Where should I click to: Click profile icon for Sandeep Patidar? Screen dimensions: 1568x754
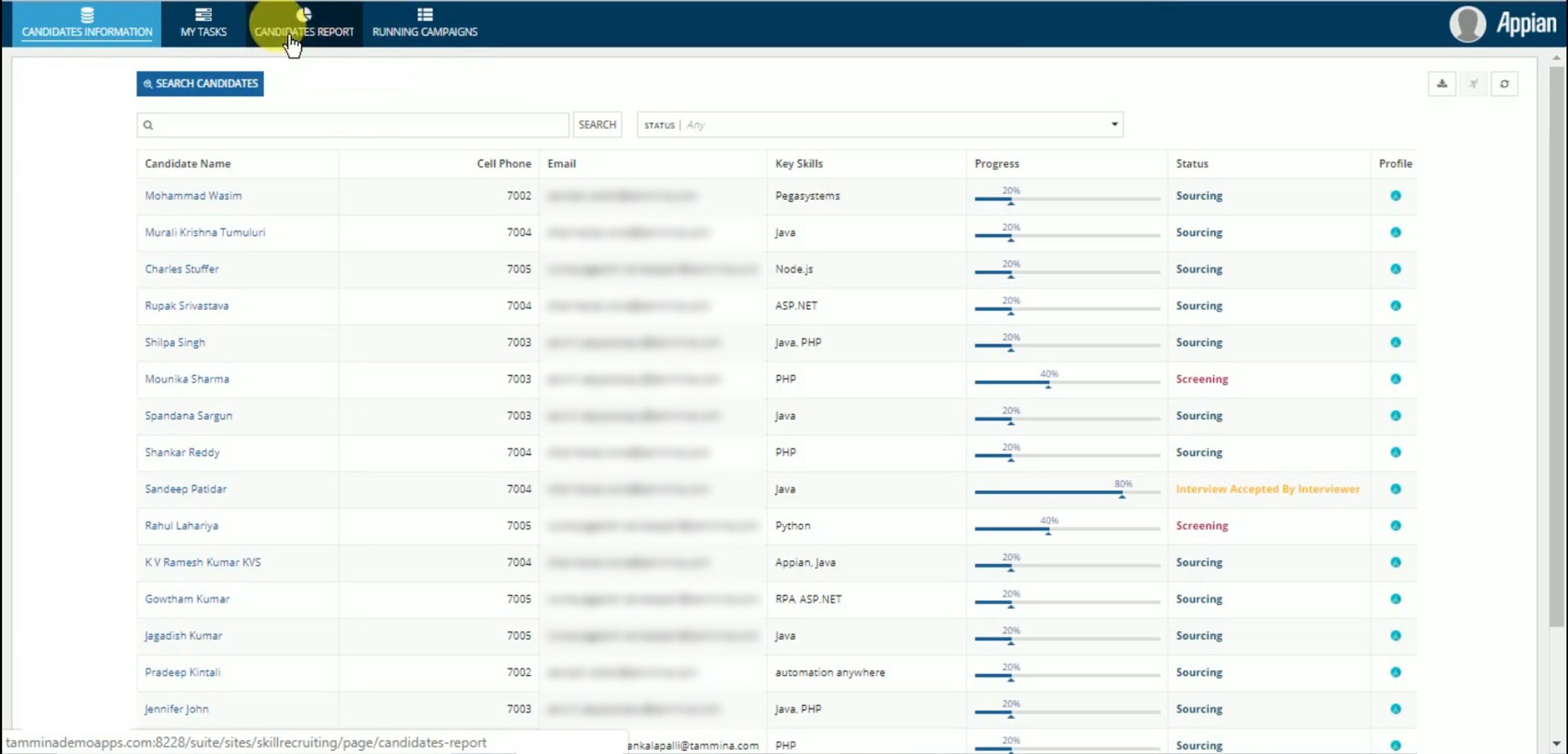click(x=1396, y=489)
